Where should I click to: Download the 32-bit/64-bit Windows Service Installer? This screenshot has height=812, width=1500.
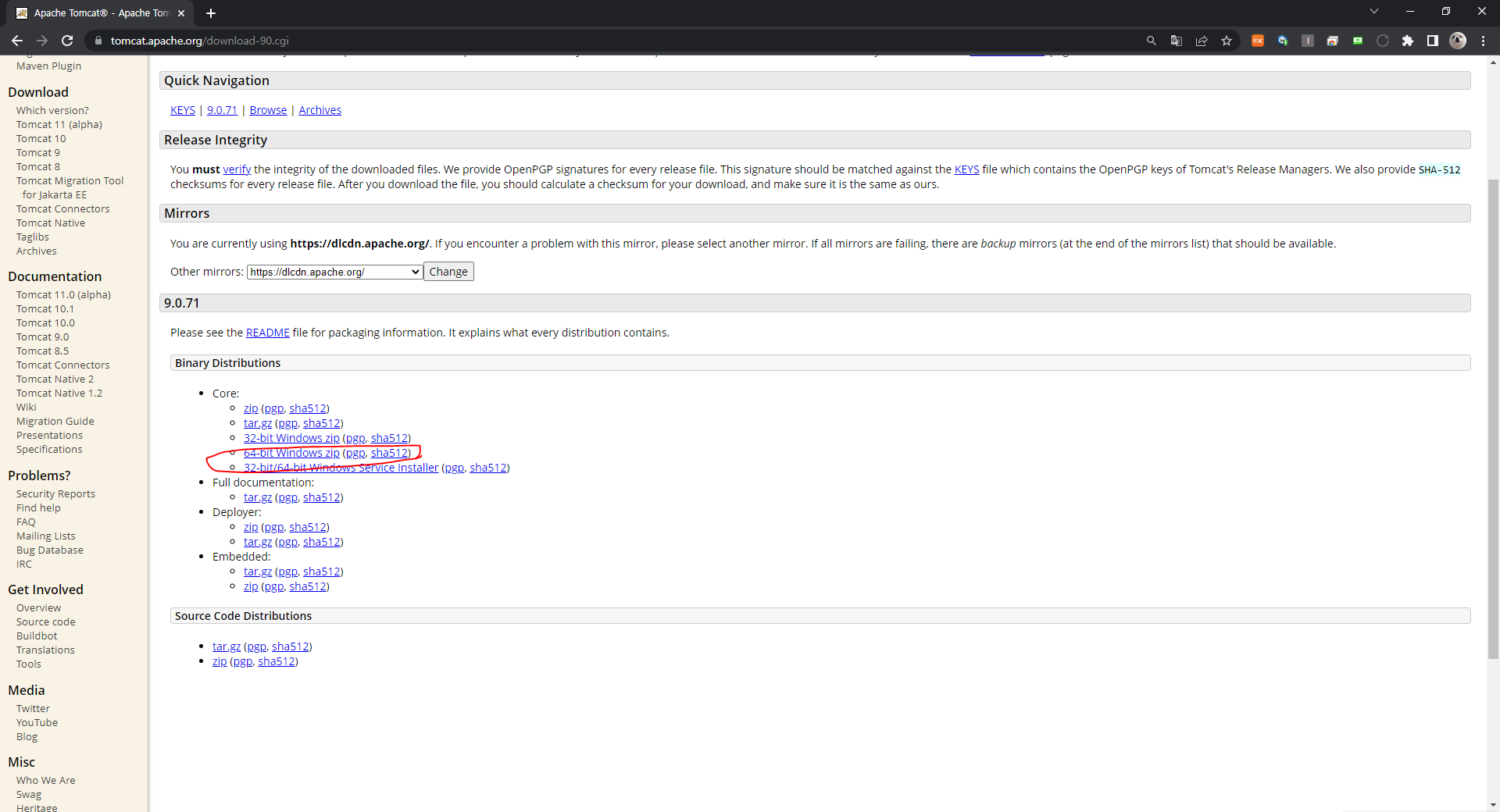pyautogui.click(x=341, y=468)
